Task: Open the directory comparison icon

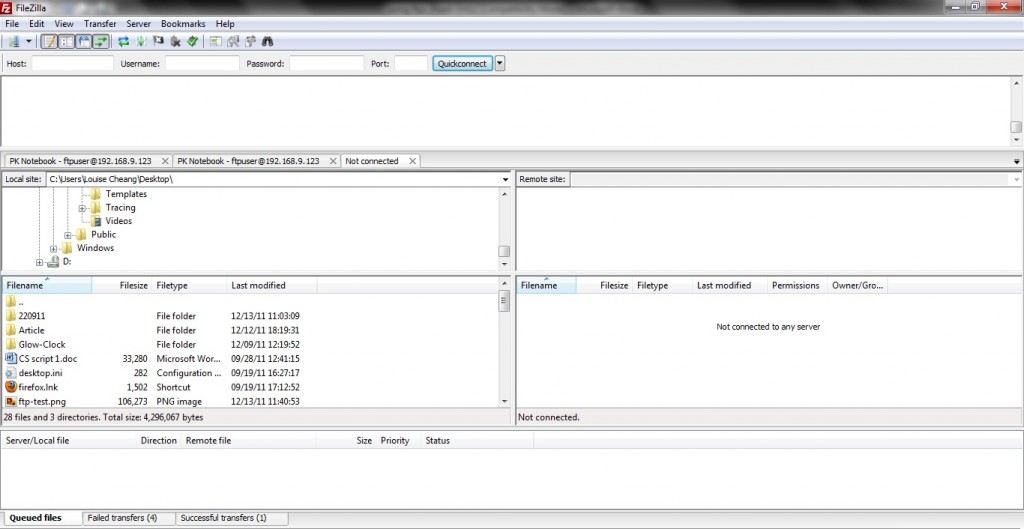Action: pyautogui.click(x=232, y=42)
